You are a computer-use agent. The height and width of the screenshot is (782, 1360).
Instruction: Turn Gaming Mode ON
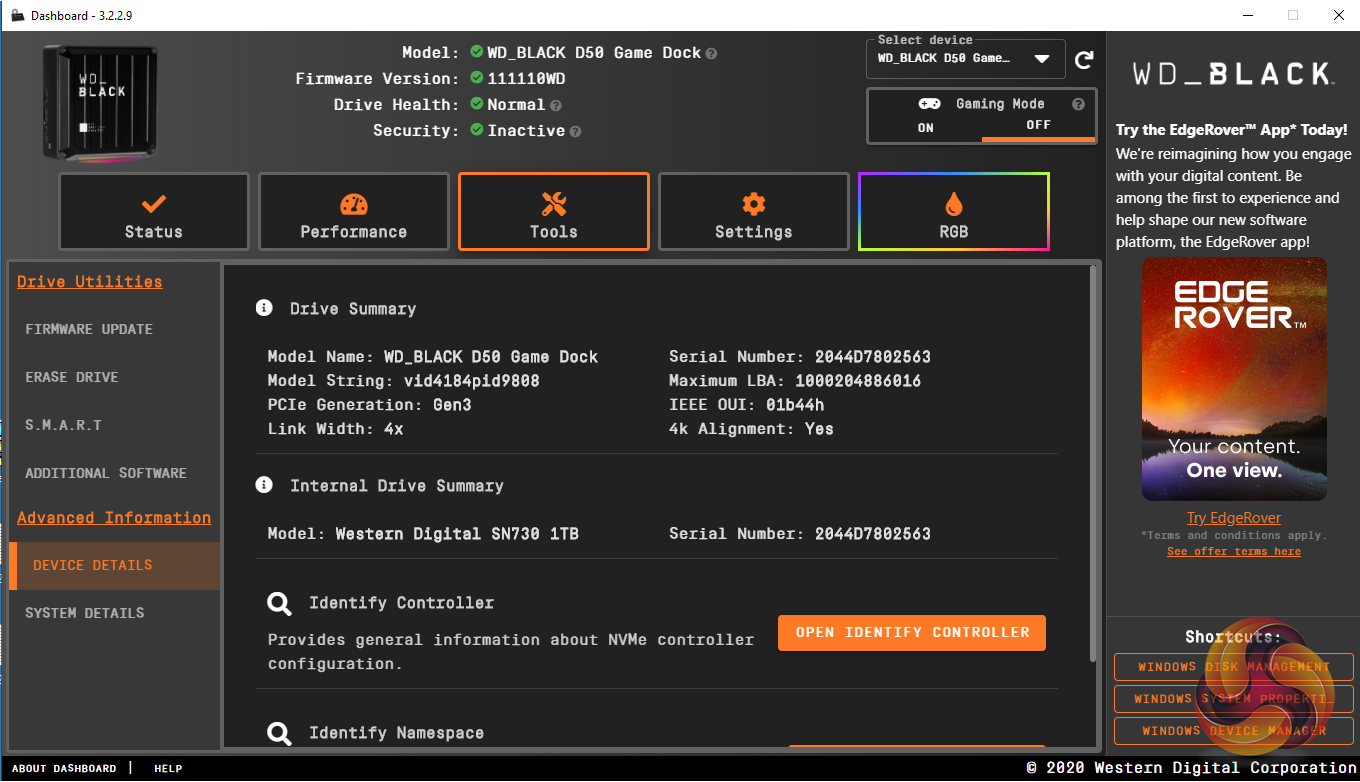[925, 127]
